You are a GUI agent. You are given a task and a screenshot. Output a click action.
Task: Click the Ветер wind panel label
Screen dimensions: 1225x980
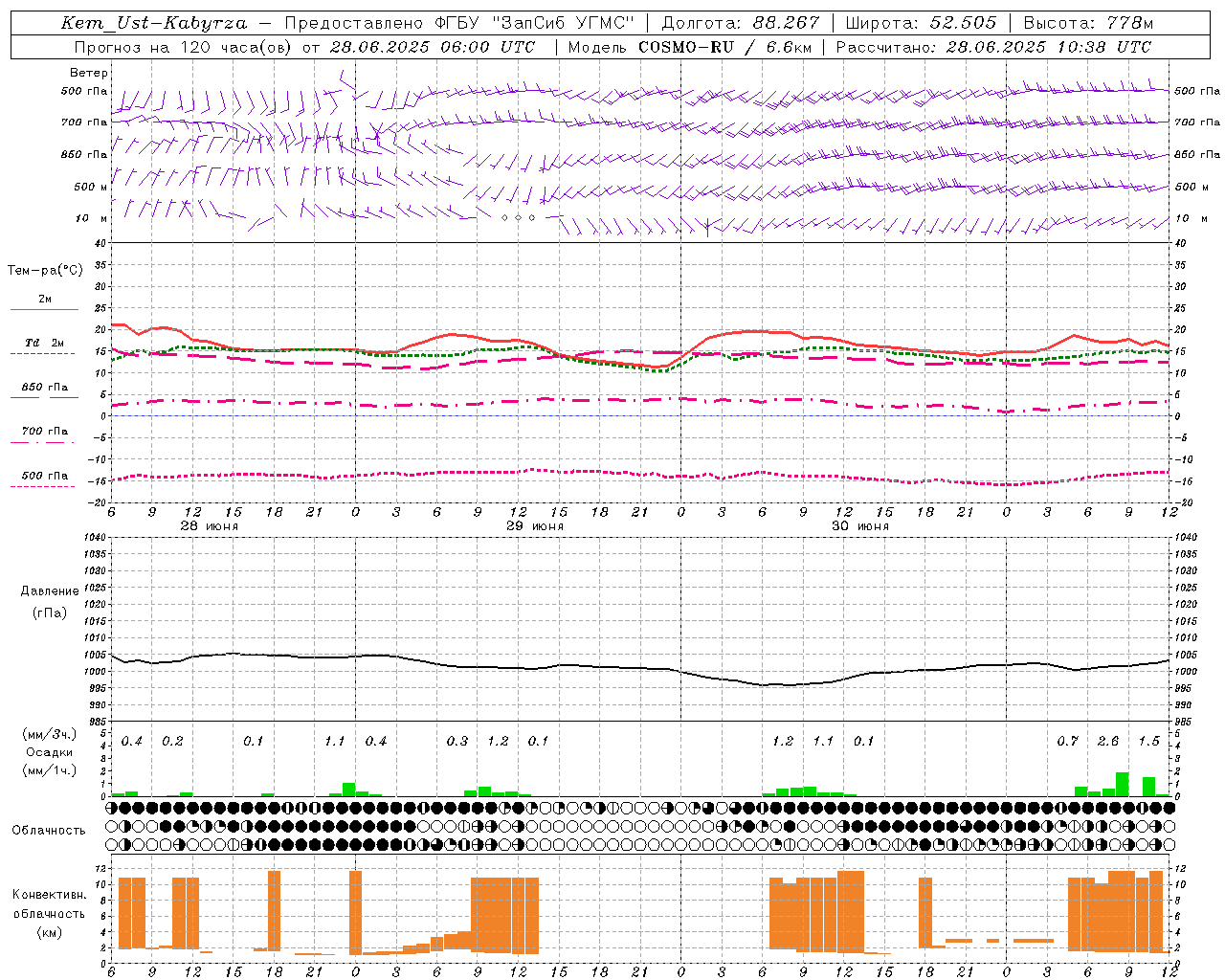[89, 73]
